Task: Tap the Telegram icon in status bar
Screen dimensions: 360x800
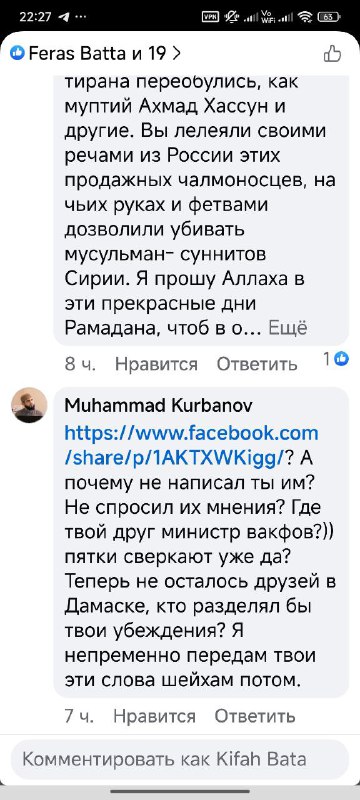Action: tap(64, 17)
